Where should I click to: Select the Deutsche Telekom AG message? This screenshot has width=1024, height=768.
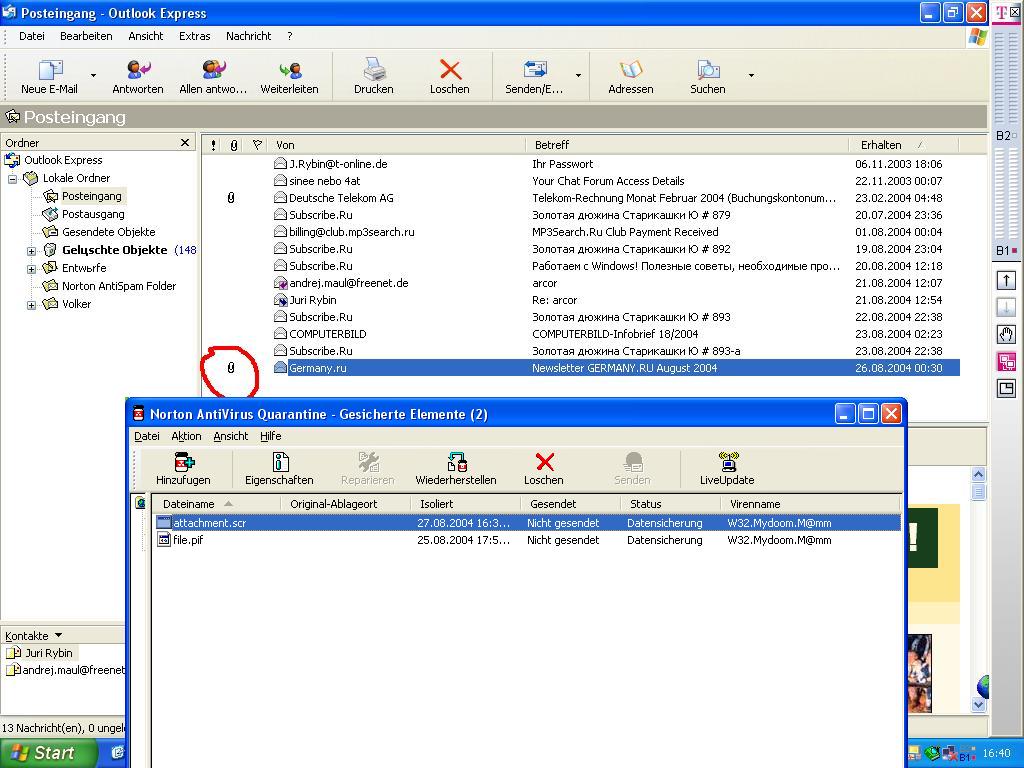pos(581,198)
